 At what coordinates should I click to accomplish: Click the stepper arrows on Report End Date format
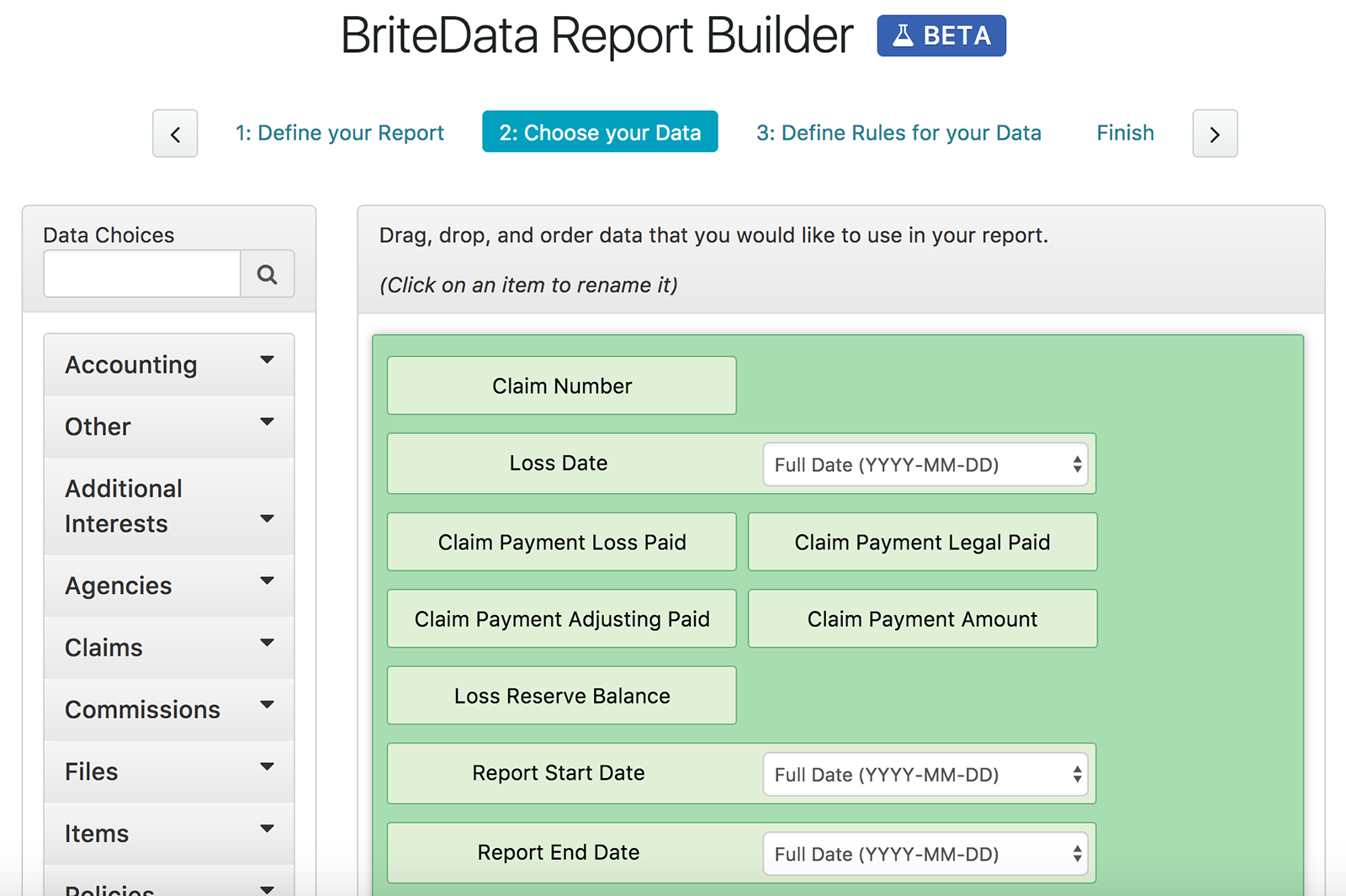1078,853
